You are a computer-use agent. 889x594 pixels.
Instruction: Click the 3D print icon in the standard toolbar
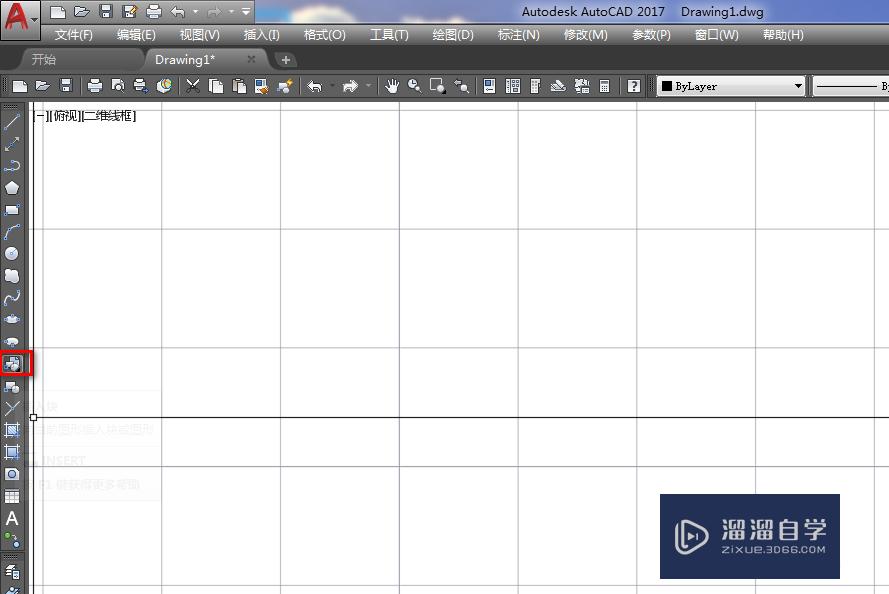(x=164, y=86)
